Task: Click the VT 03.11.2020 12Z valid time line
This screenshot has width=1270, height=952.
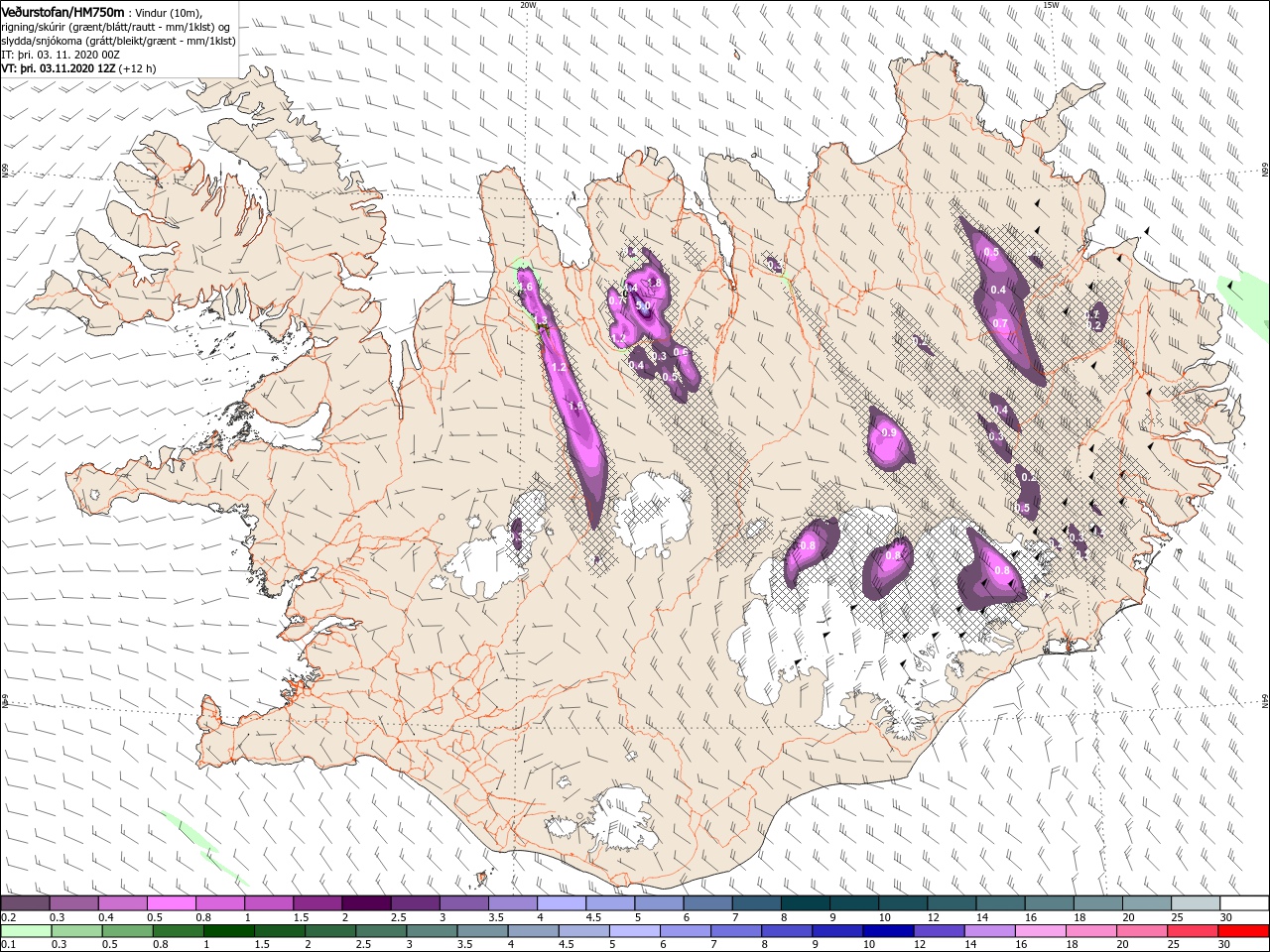Action: 78,68
